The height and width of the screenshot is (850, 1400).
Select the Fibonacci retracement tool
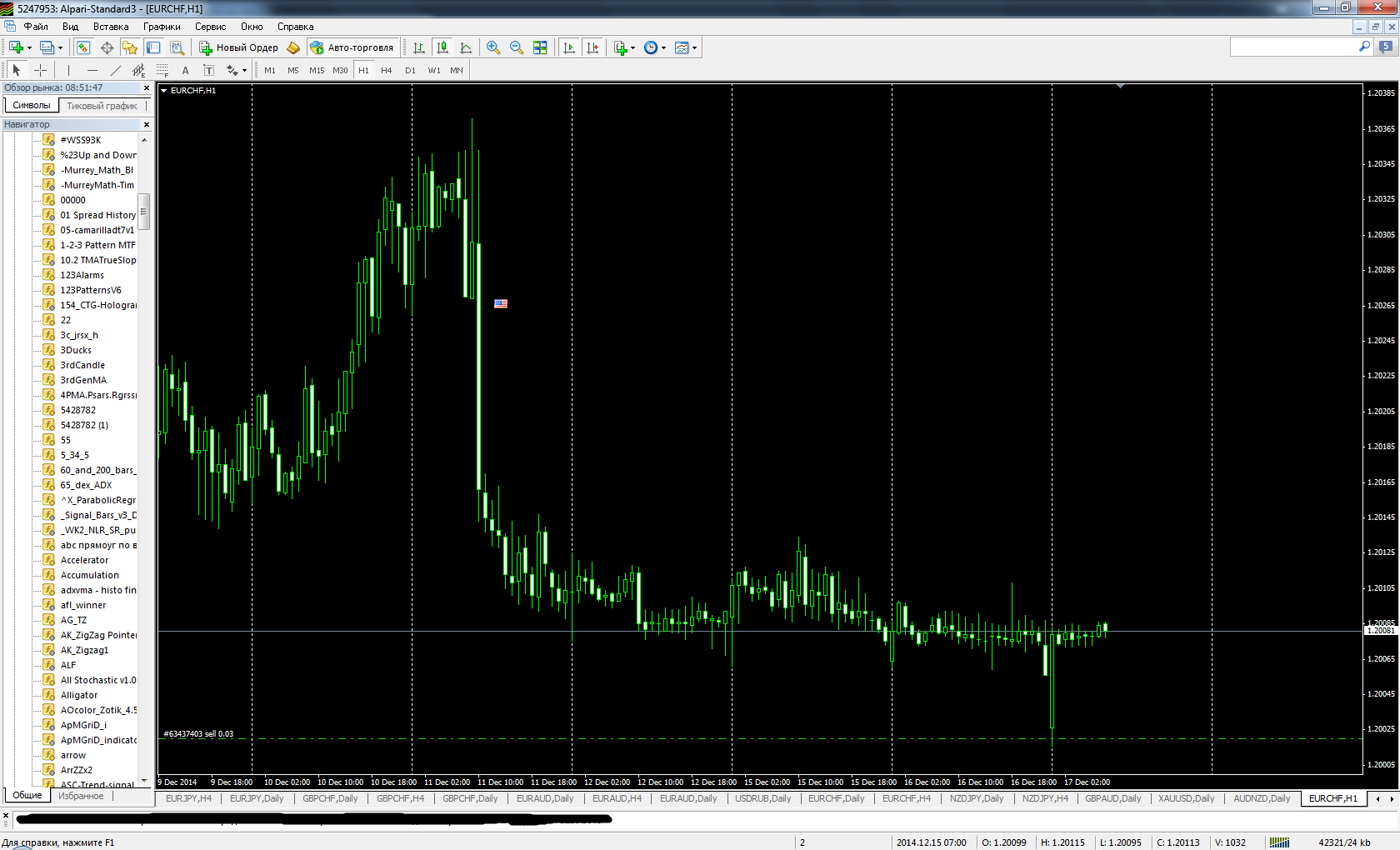(162, 70)
